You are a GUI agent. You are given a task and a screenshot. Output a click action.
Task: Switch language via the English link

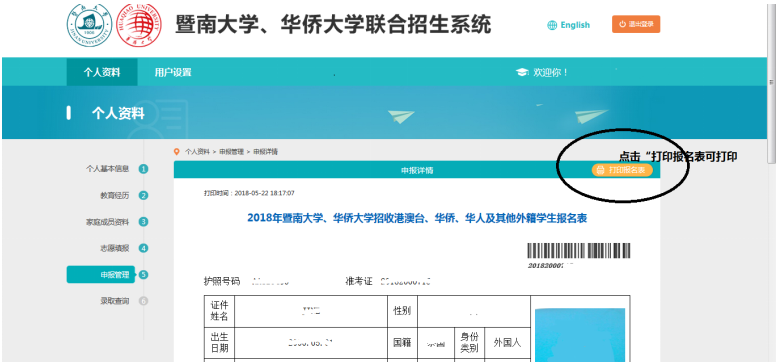[x=575, y=25]
